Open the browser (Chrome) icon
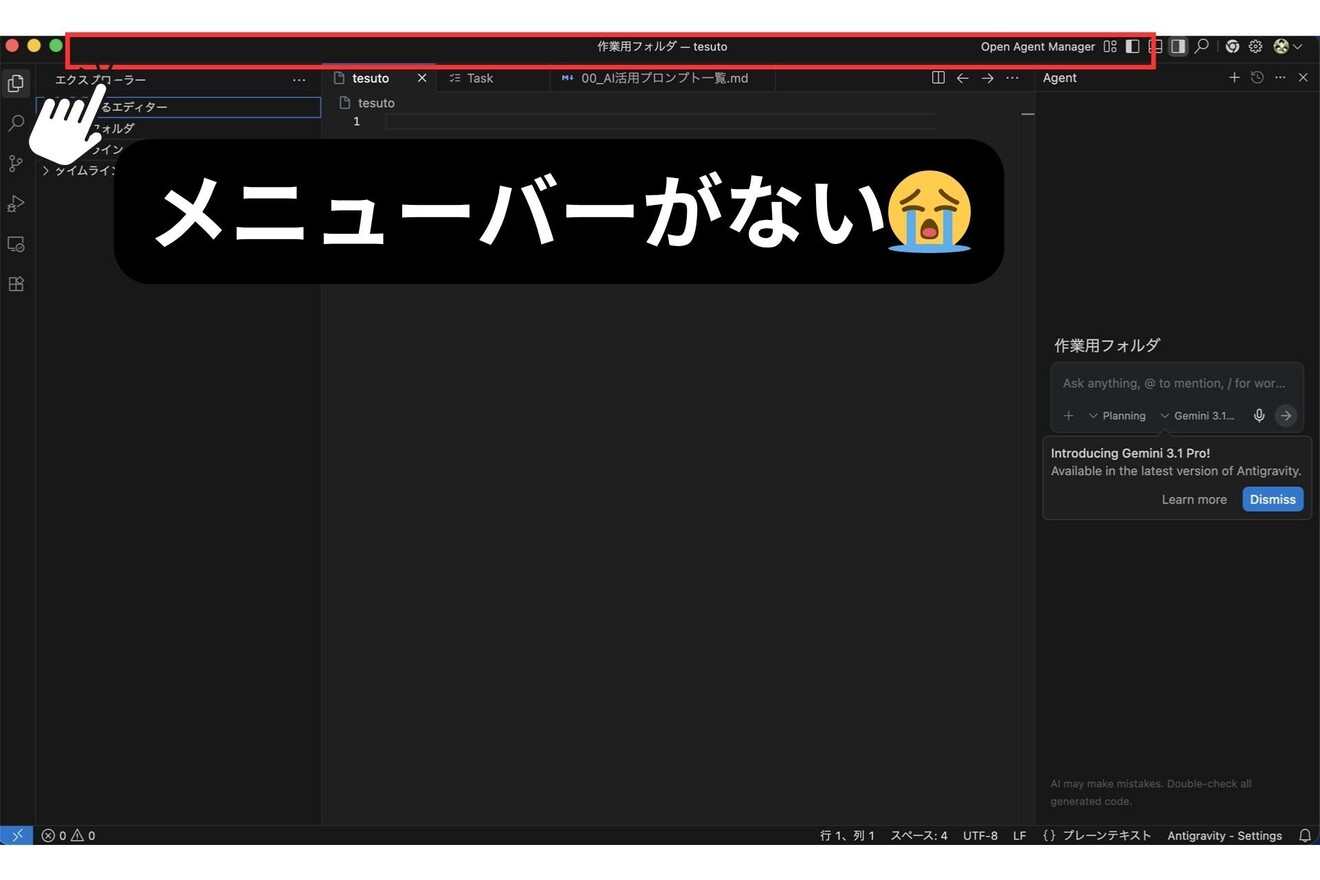Screen dimensions: 1320x880 click(x=1233, y=46)
